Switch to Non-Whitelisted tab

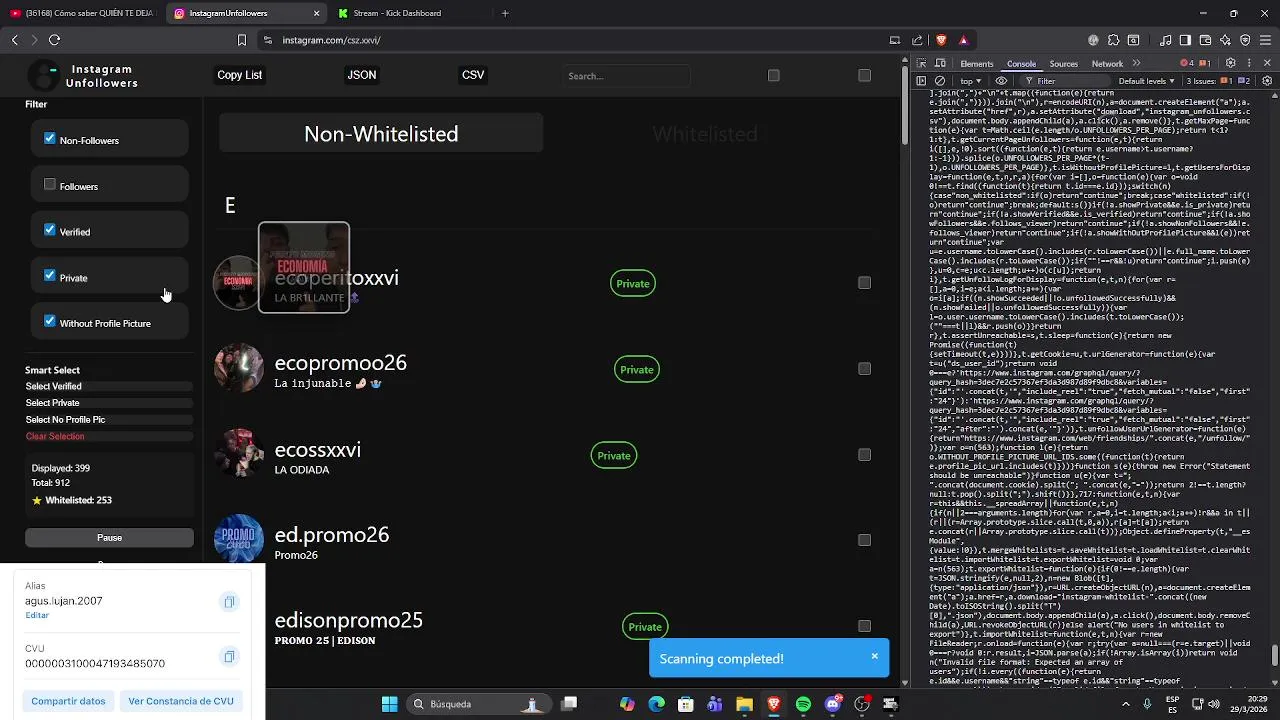(381, 133)
